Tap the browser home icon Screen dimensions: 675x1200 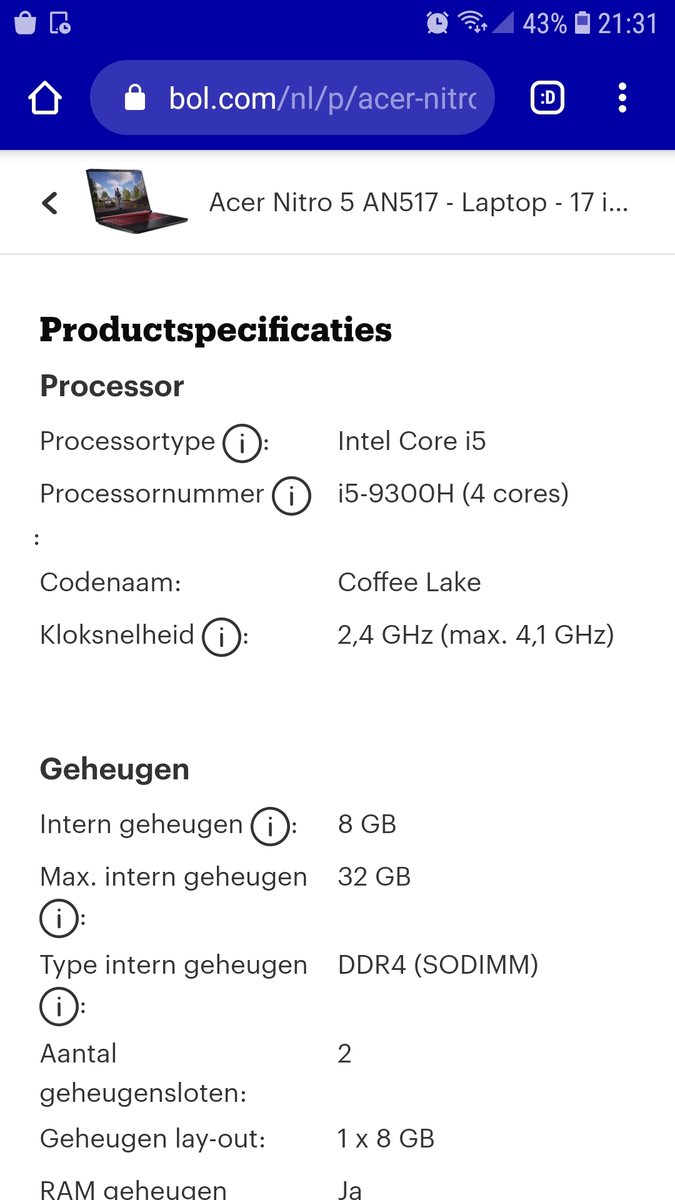pyautogui.click(x=45, y=98)
